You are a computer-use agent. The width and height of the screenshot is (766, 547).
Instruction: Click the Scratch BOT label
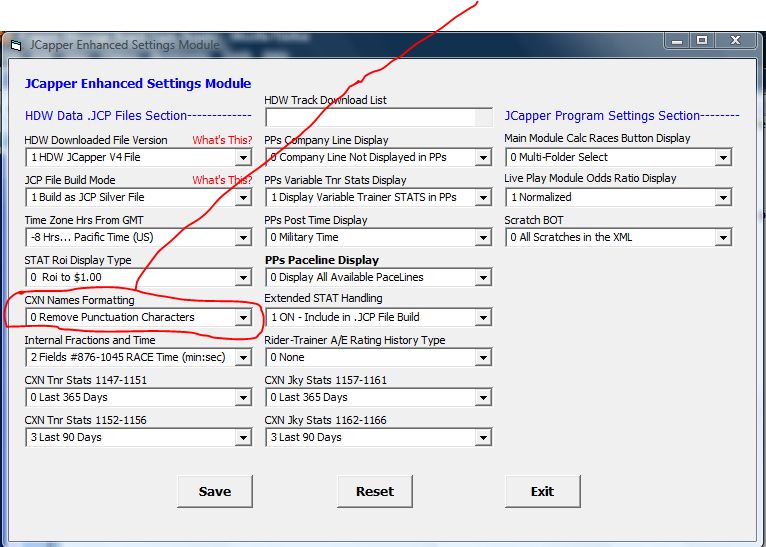534,220
